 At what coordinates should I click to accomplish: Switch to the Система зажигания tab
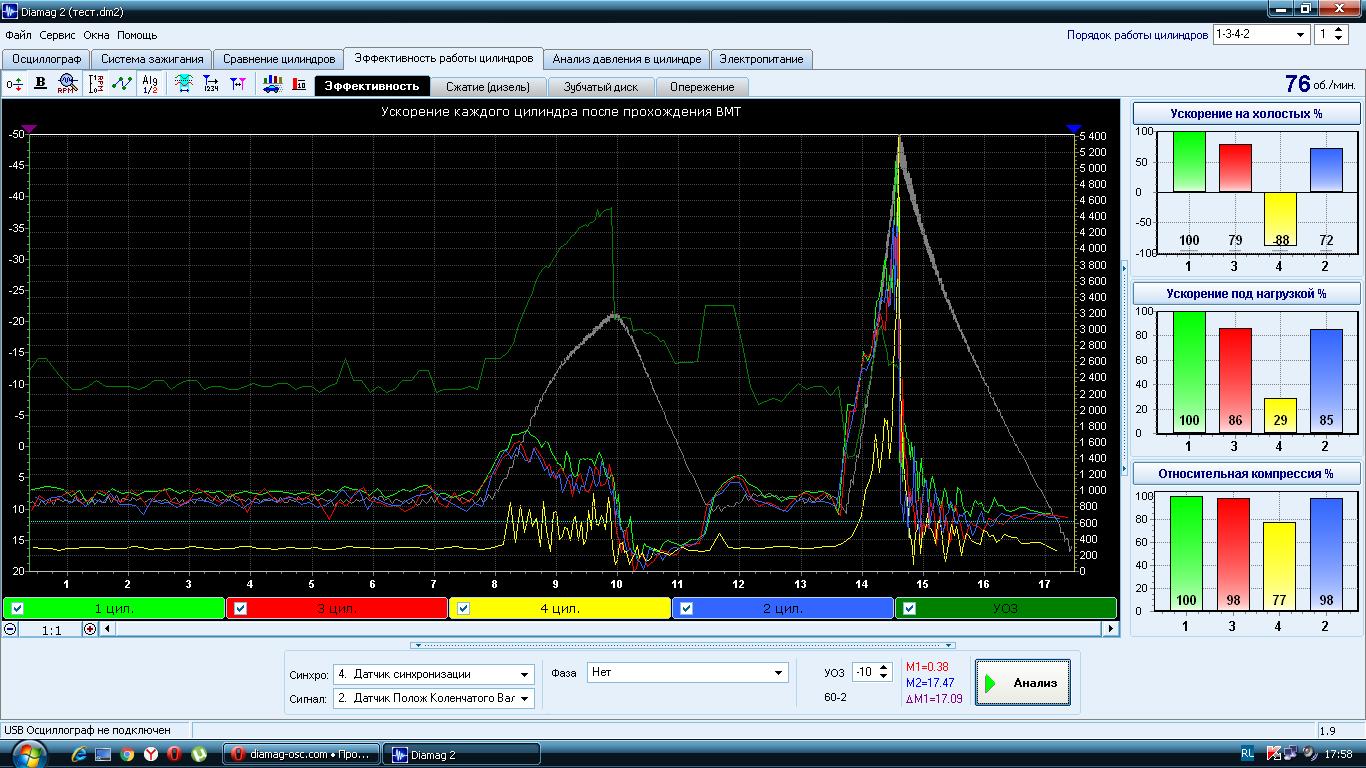pos(152,59)
